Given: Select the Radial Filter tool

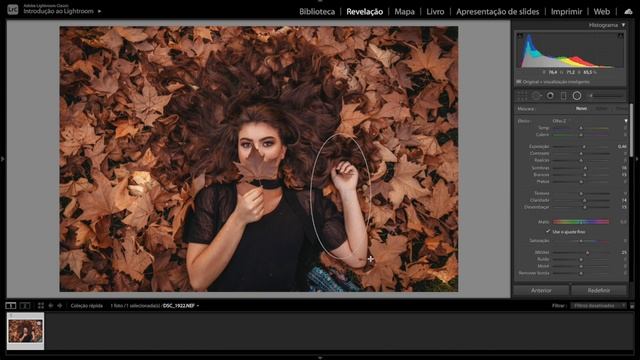Looking at the screenshot, I should coord(577,96).
